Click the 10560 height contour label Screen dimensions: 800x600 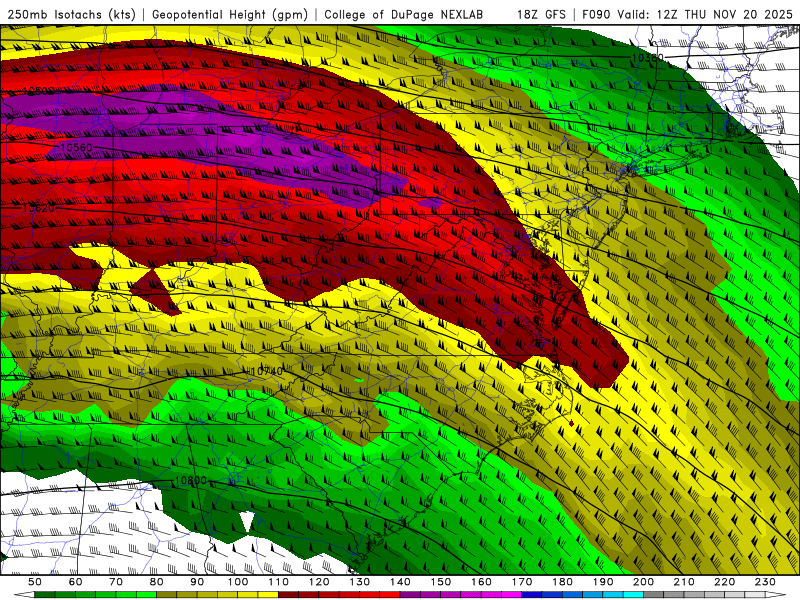(77, 147)
